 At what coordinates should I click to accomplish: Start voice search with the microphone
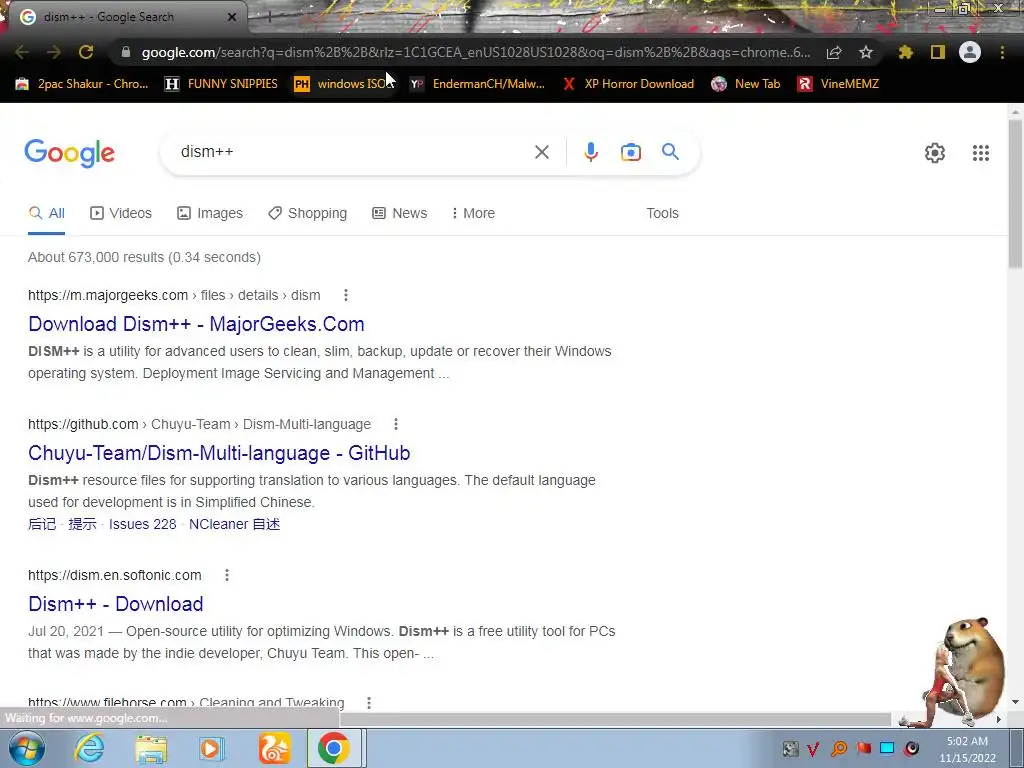[591, 152]
